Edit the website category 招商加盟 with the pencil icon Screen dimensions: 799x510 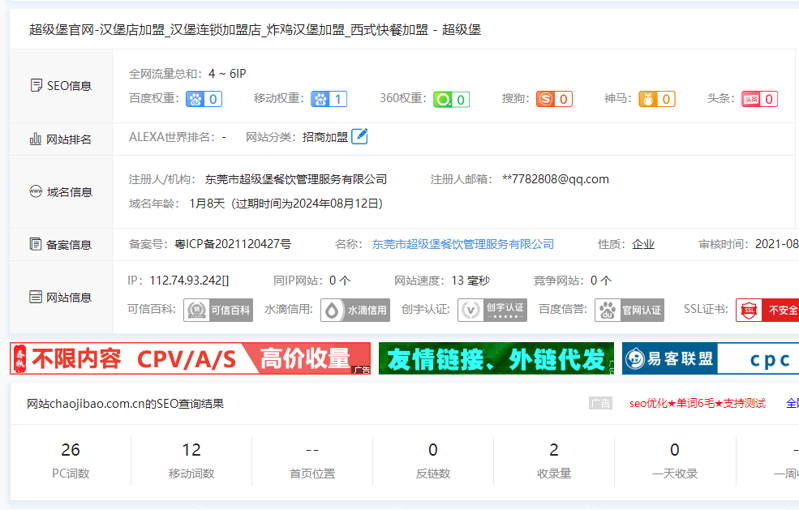coord(360,137)
